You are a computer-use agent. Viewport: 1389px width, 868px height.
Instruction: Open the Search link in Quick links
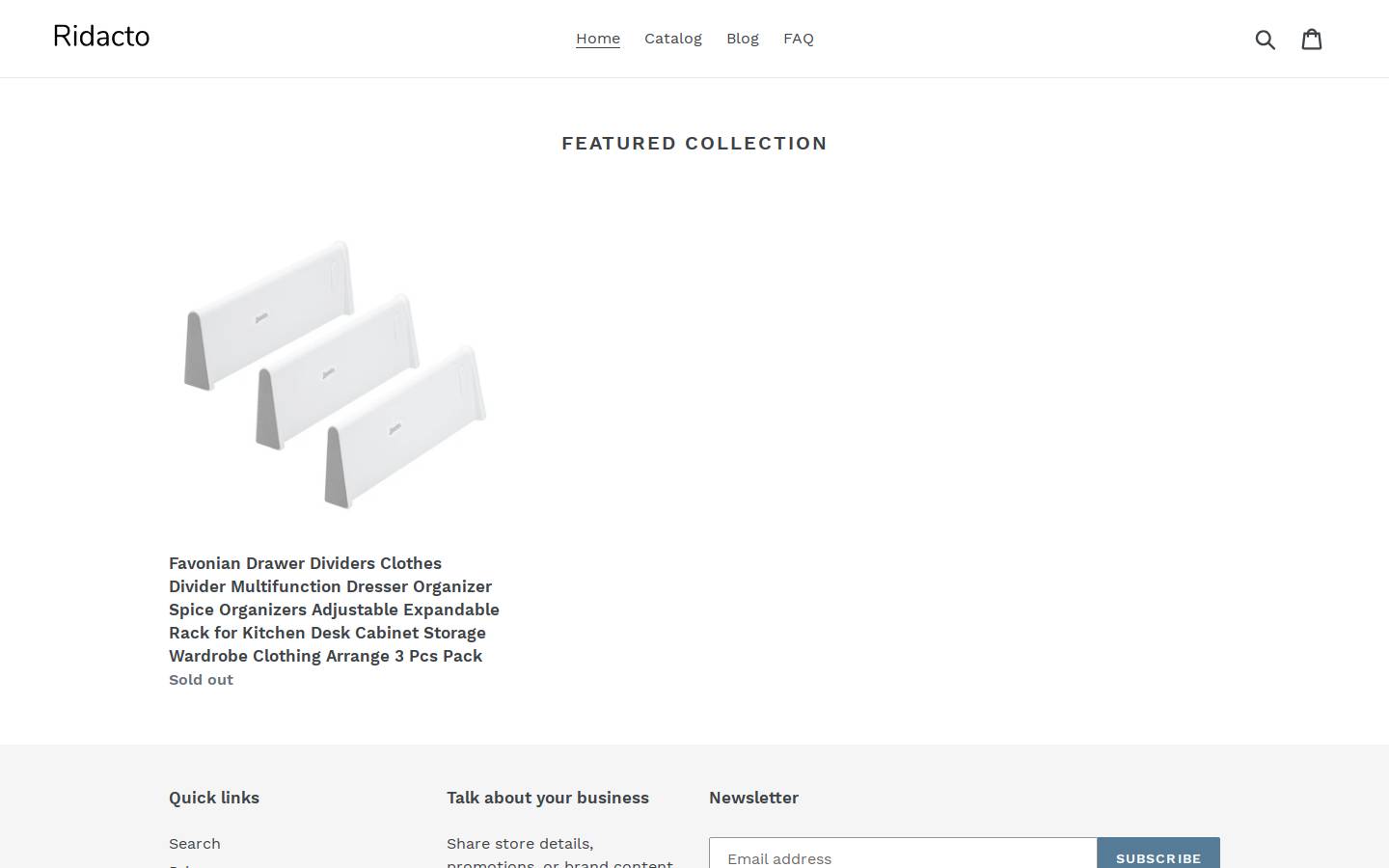[x=195, y=844]
